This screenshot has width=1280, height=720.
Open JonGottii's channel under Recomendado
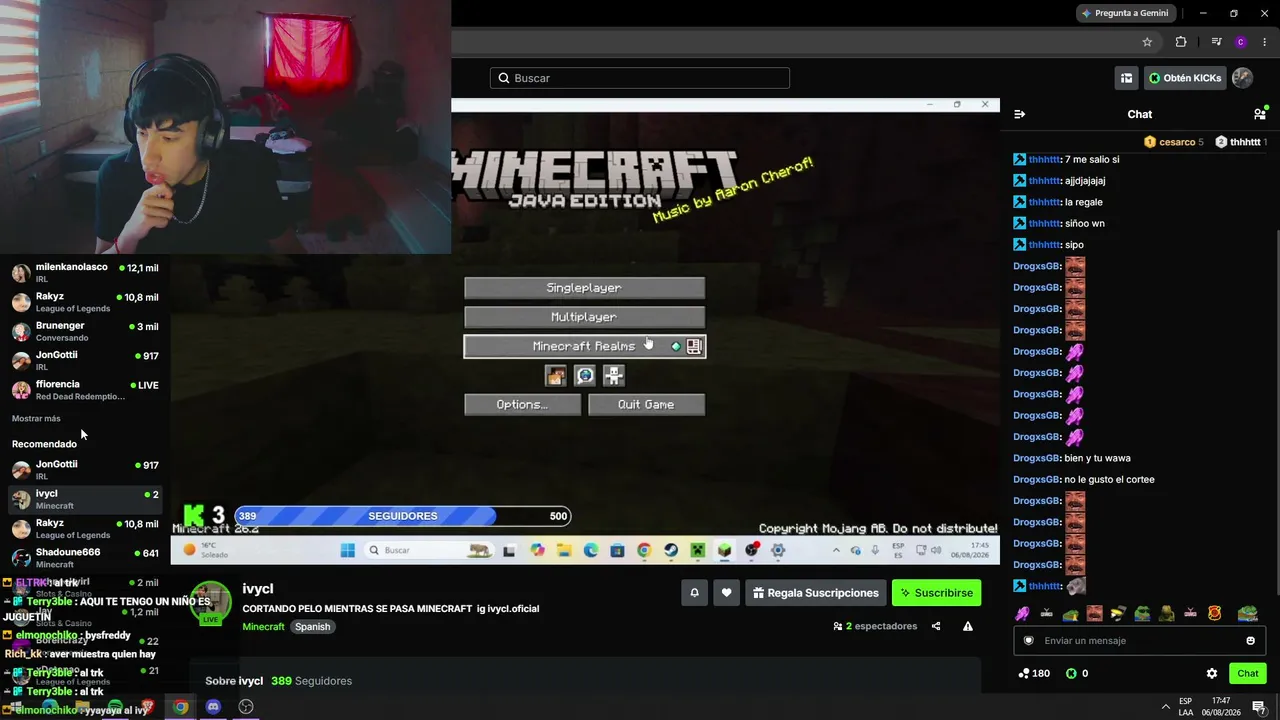[85, 470]
